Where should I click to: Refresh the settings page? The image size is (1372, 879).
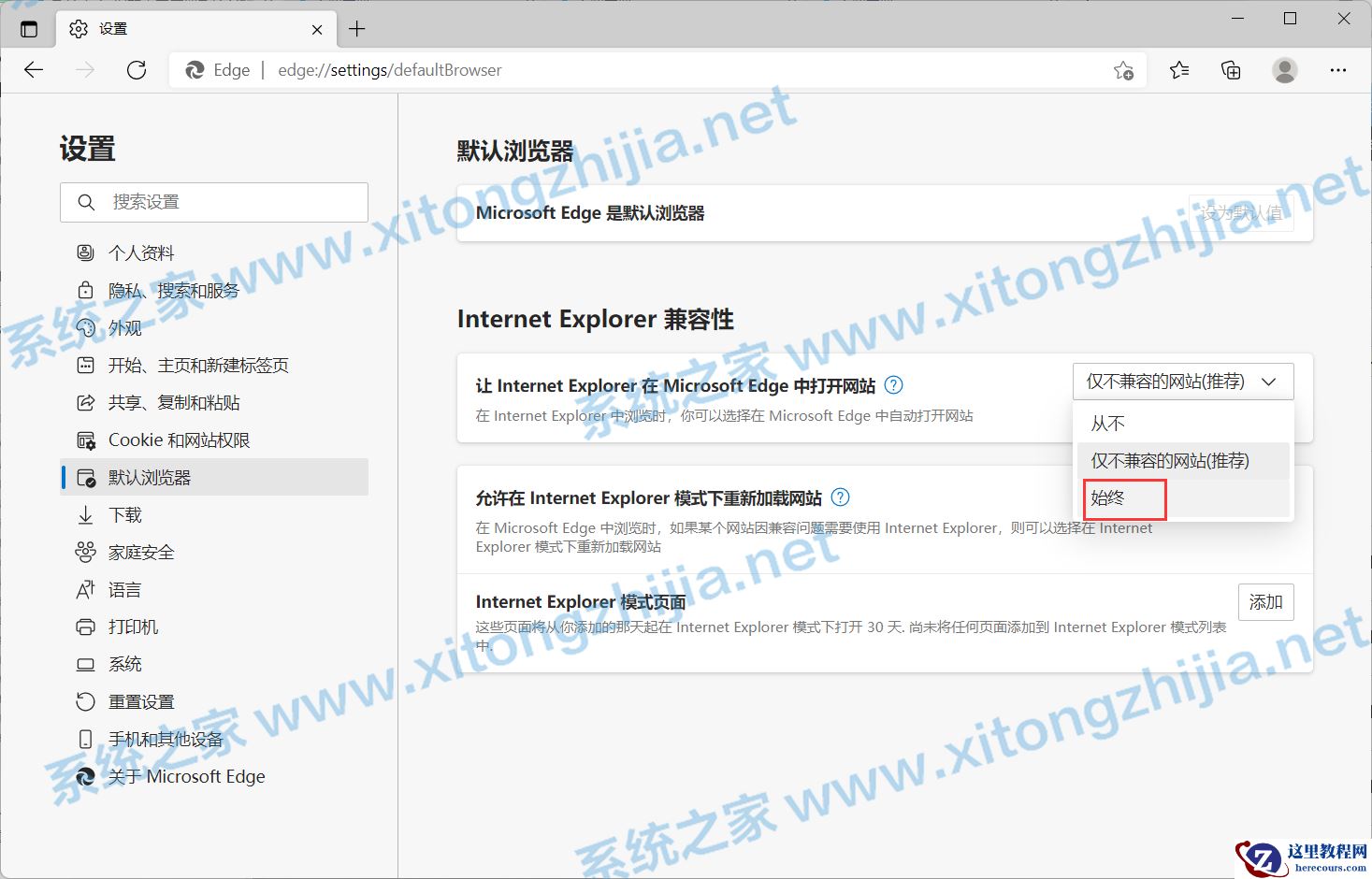point(137,69)
